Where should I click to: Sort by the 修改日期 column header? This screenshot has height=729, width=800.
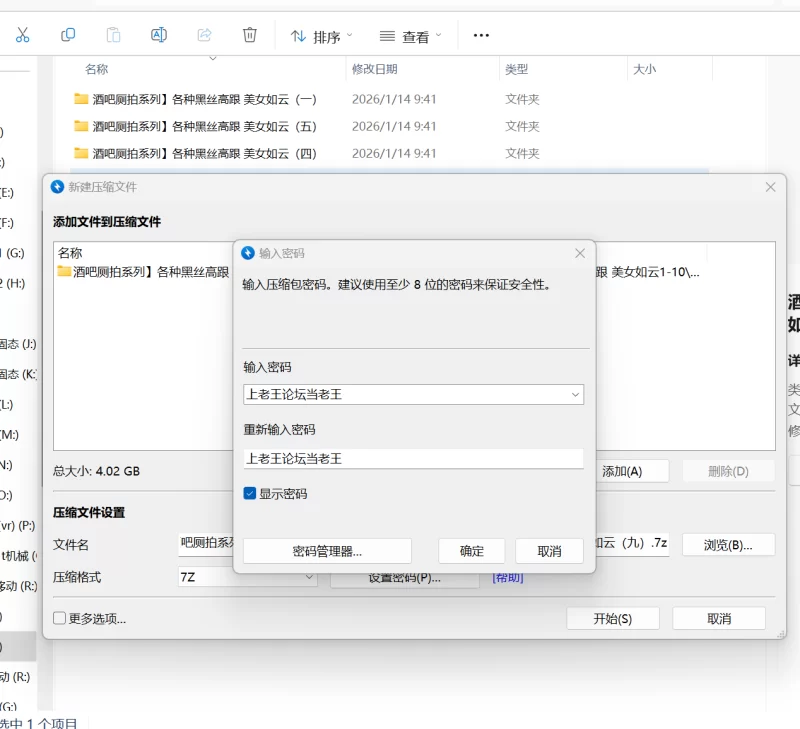tap(374, 69)
